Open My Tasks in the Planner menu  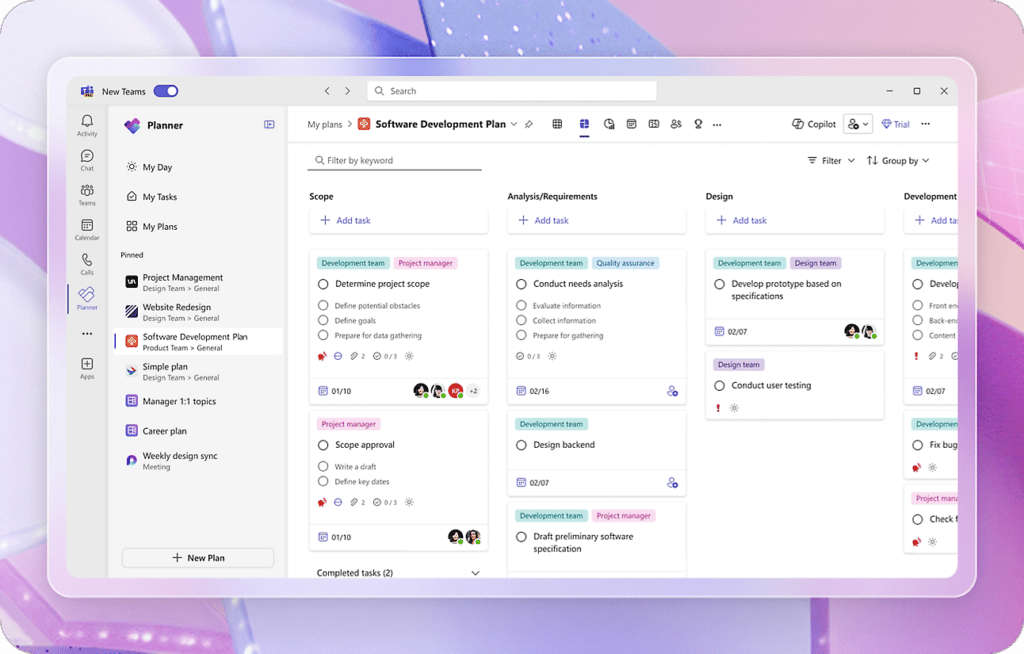(160, 196)
